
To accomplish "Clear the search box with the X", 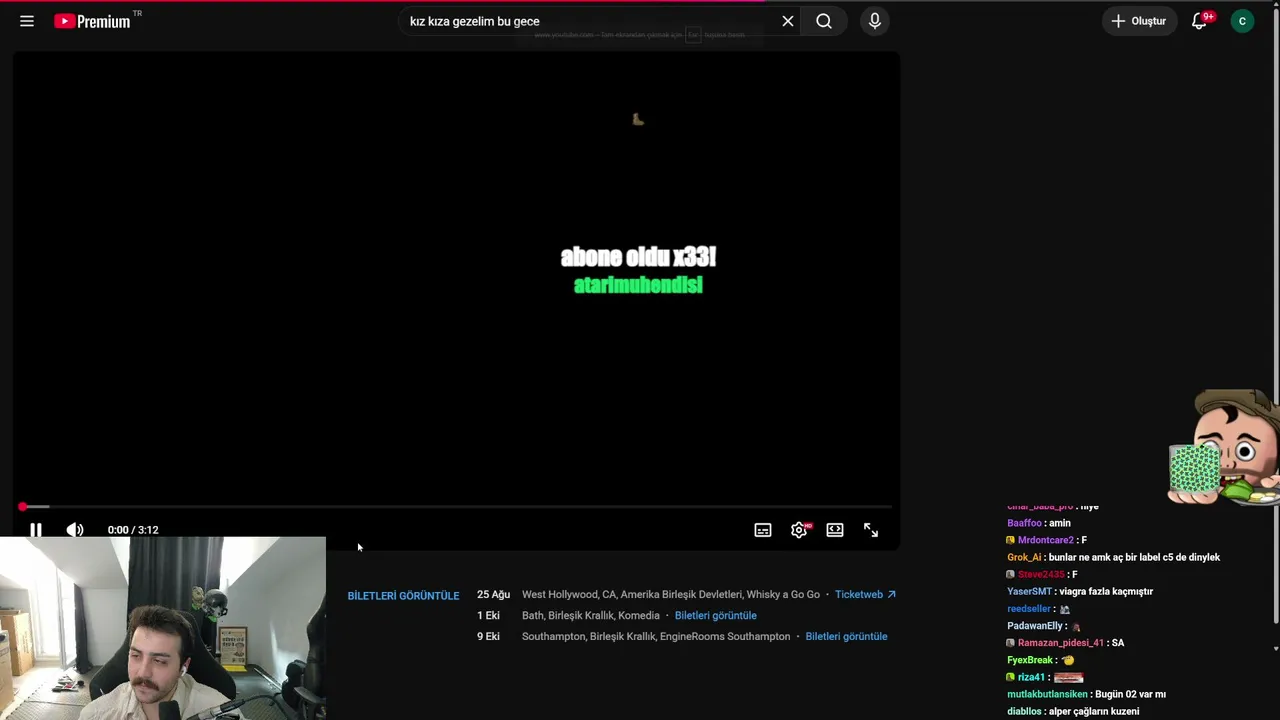I will tap(788, 21).
